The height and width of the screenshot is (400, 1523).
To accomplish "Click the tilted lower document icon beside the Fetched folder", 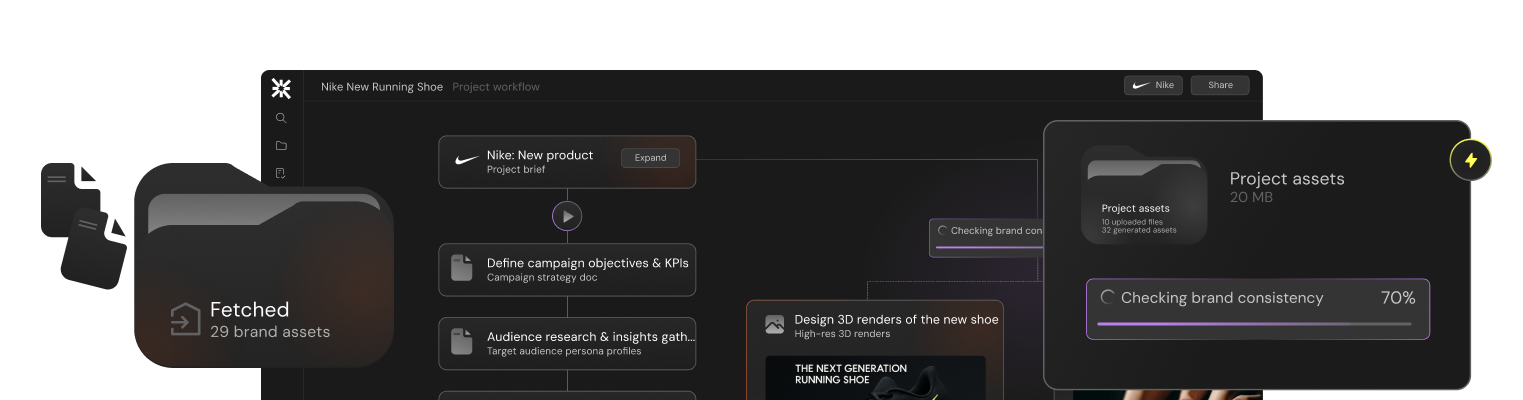I will pos(94,249).
